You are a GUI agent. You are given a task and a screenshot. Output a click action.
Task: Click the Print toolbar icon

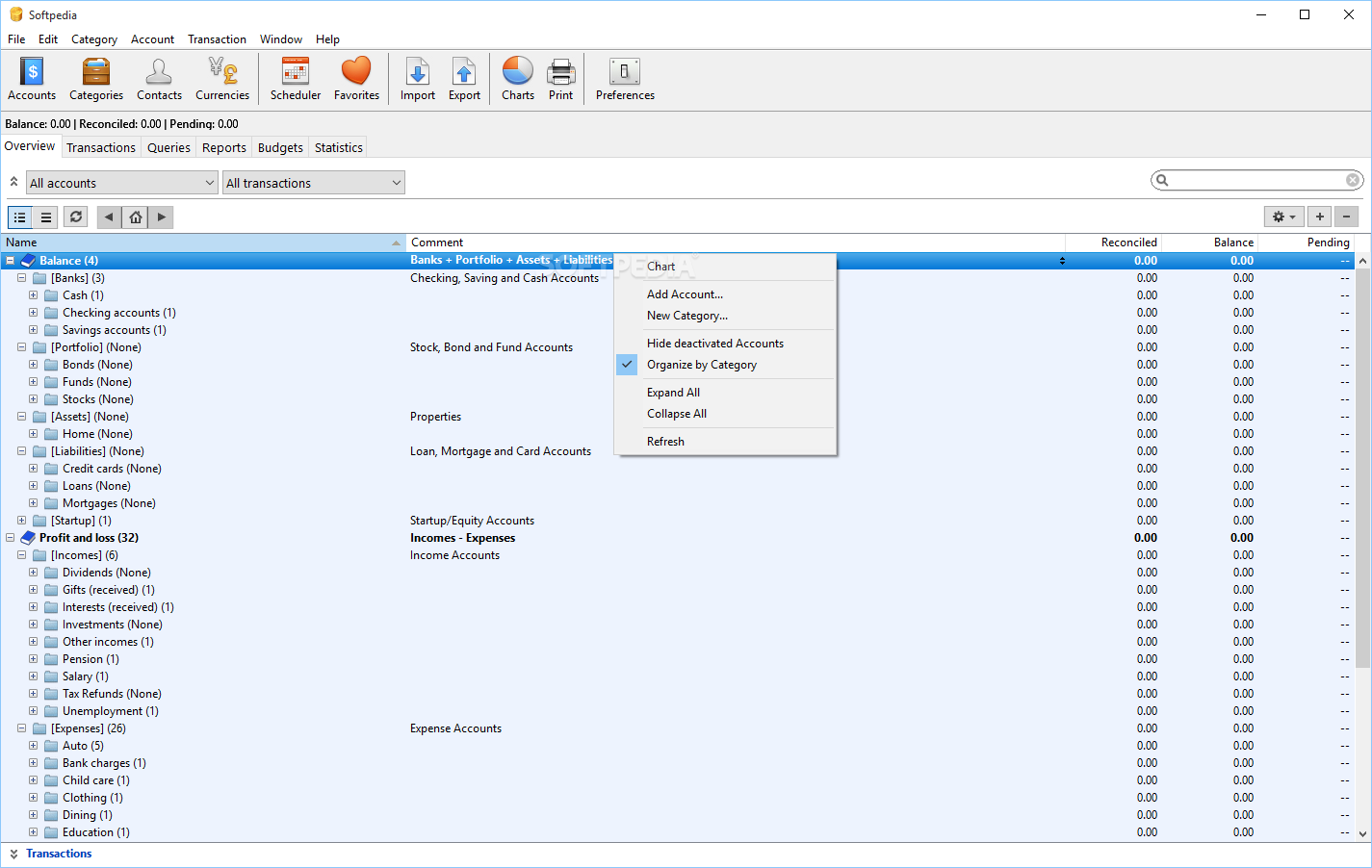point(560,79)
